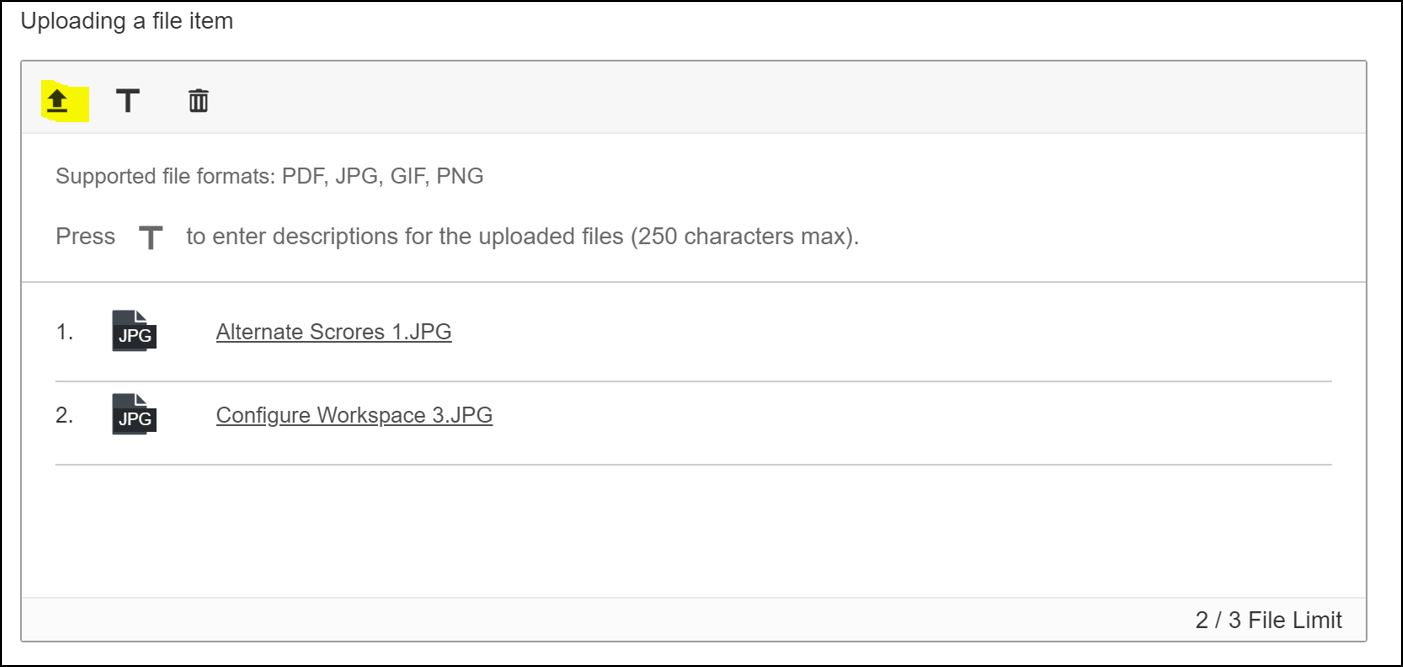Select list number 1 of first file
1403x667 pixels.
click(64, 332)
